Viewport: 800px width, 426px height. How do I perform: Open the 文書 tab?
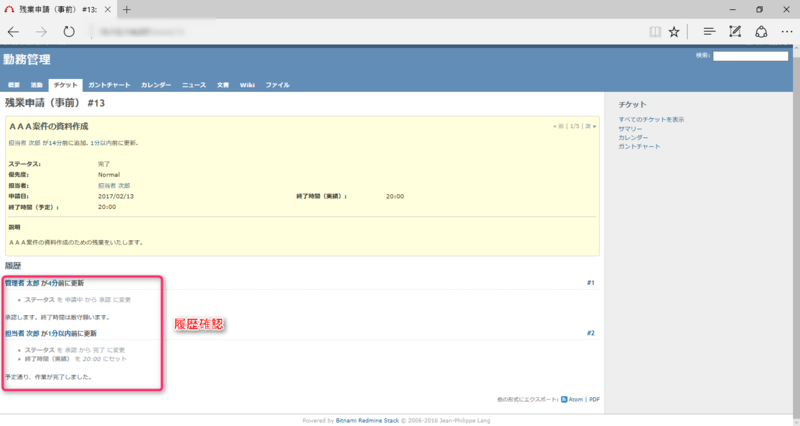[223, 85]
